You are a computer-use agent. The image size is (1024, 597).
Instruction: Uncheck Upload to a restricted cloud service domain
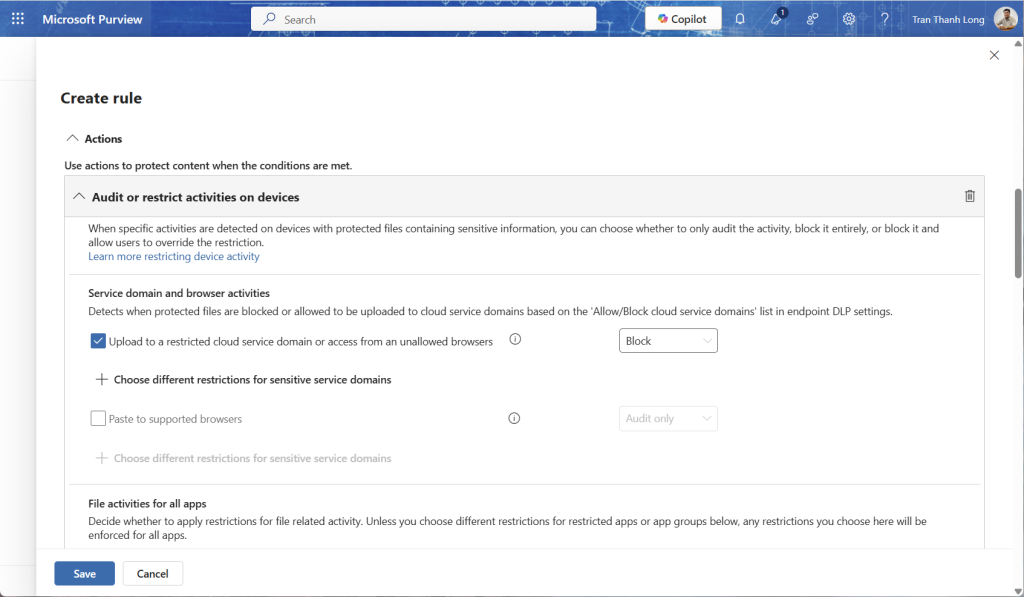pyautogui.click(x=98, y=341)
